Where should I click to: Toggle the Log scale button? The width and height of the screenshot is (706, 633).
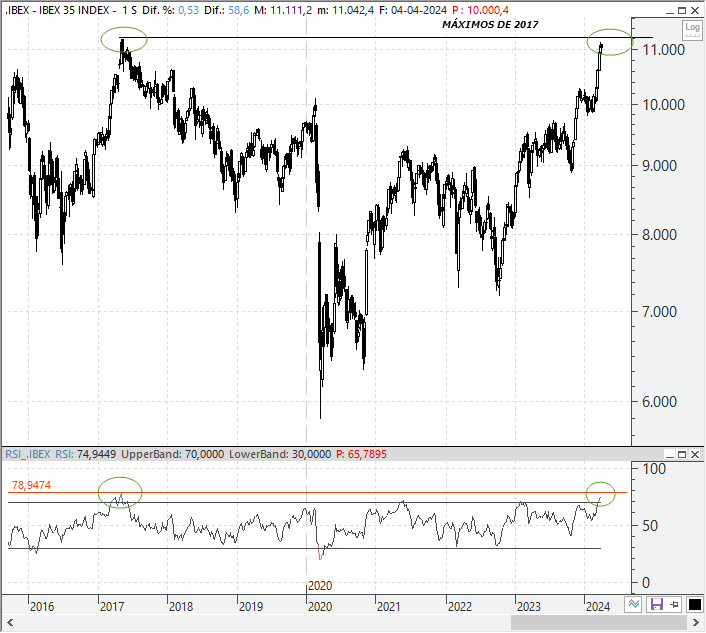point(692,30)
